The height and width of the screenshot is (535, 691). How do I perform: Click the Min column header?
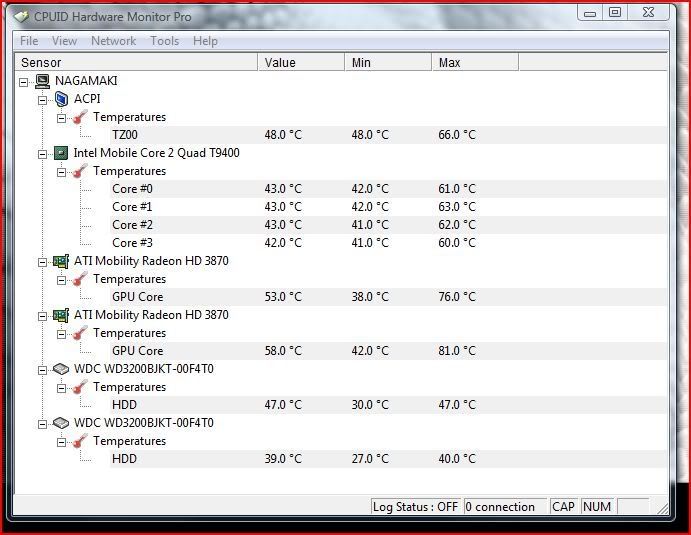388,63
